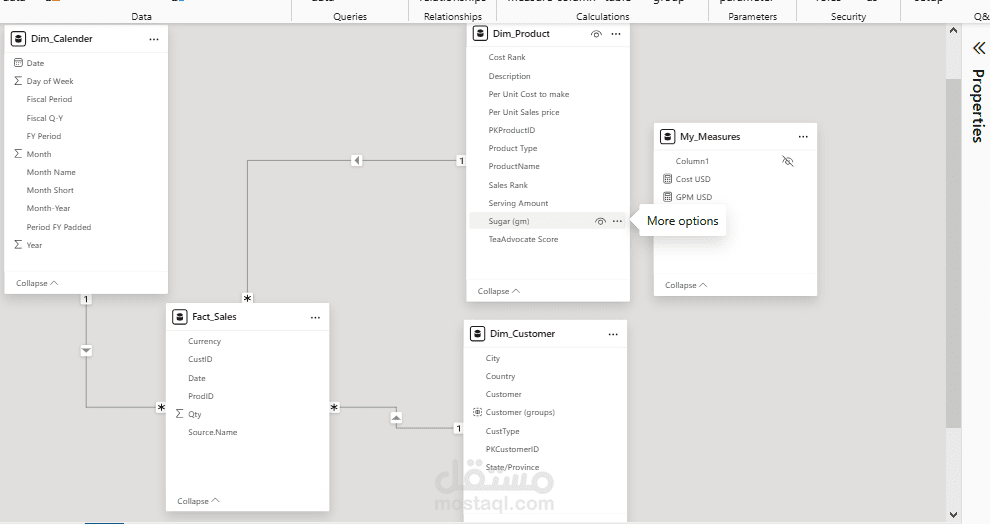
Task: Select the Product Type field
Action: tap(513, 148)
